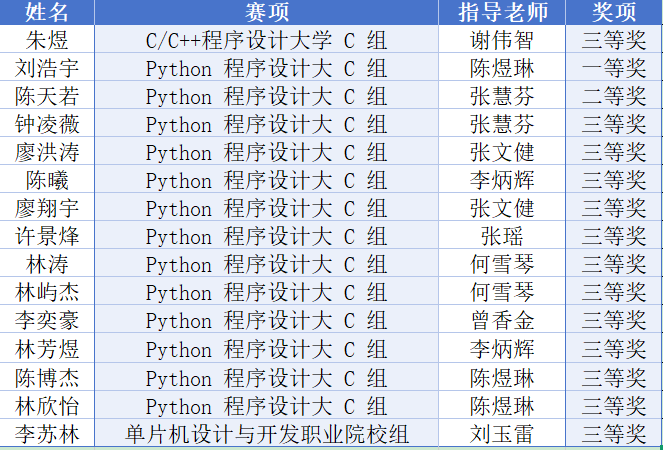Select teacher 张慧芬 in 陈天若's row

tap(502, 95)
